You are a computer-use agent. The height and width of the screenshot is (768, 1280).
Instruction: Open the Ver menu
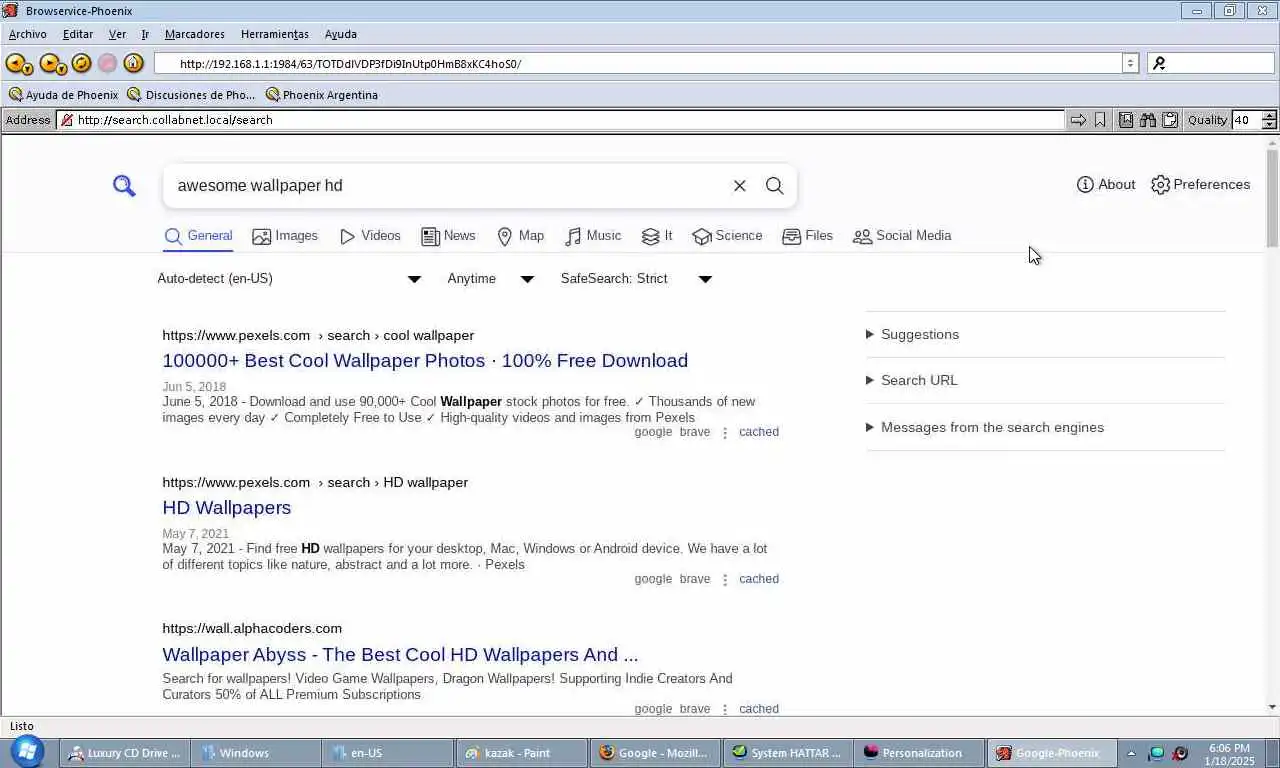(x=117, y=34)
